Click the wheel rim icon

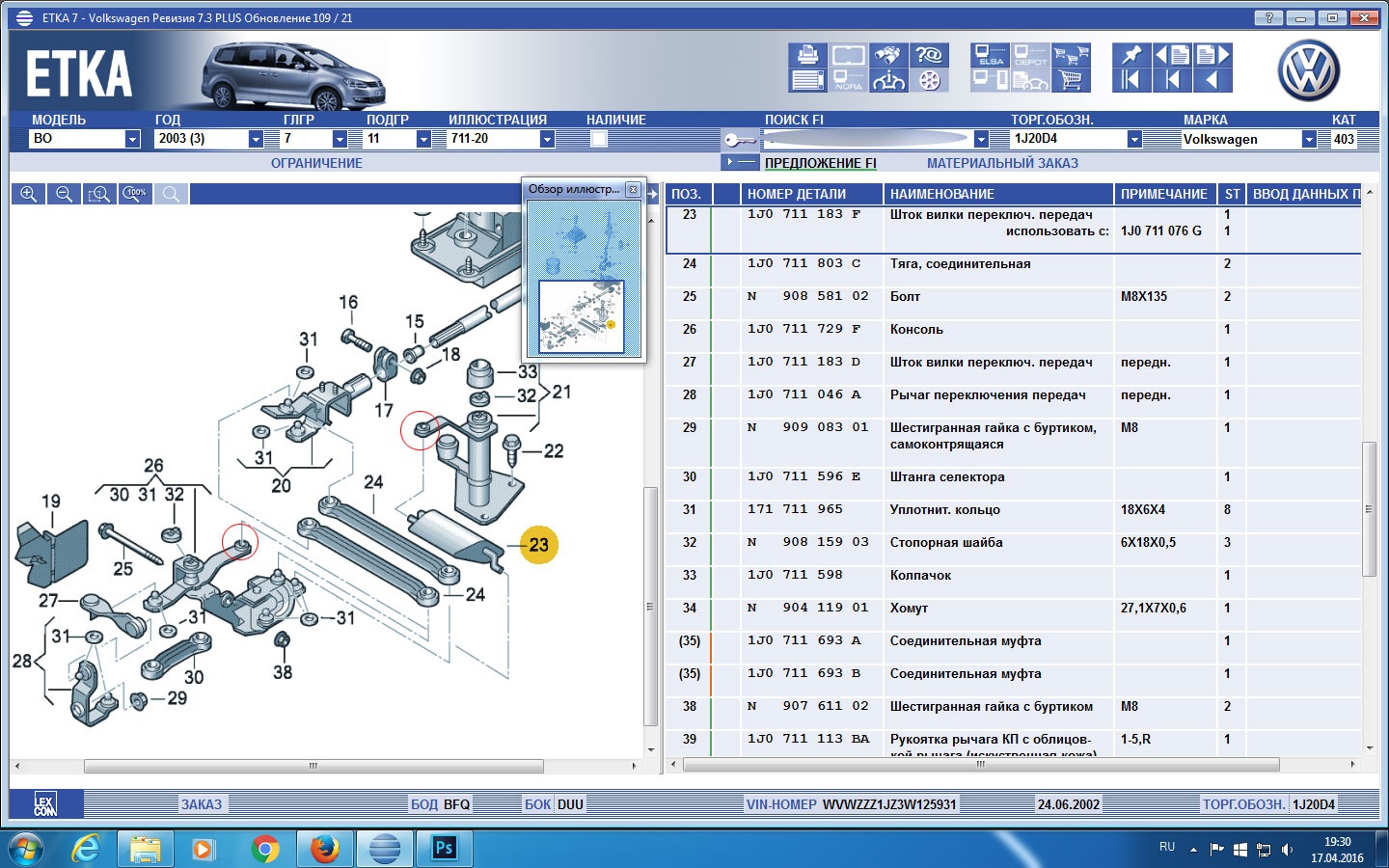pos(929,80)
